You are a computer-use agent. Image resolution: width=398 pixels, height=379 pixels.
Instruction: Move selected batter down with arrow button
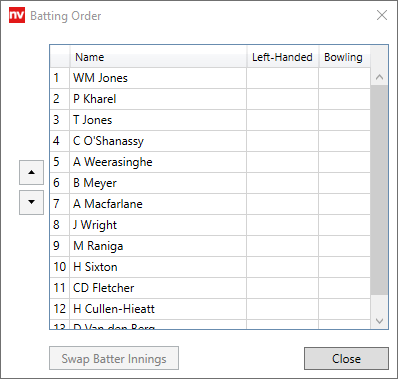31,202
